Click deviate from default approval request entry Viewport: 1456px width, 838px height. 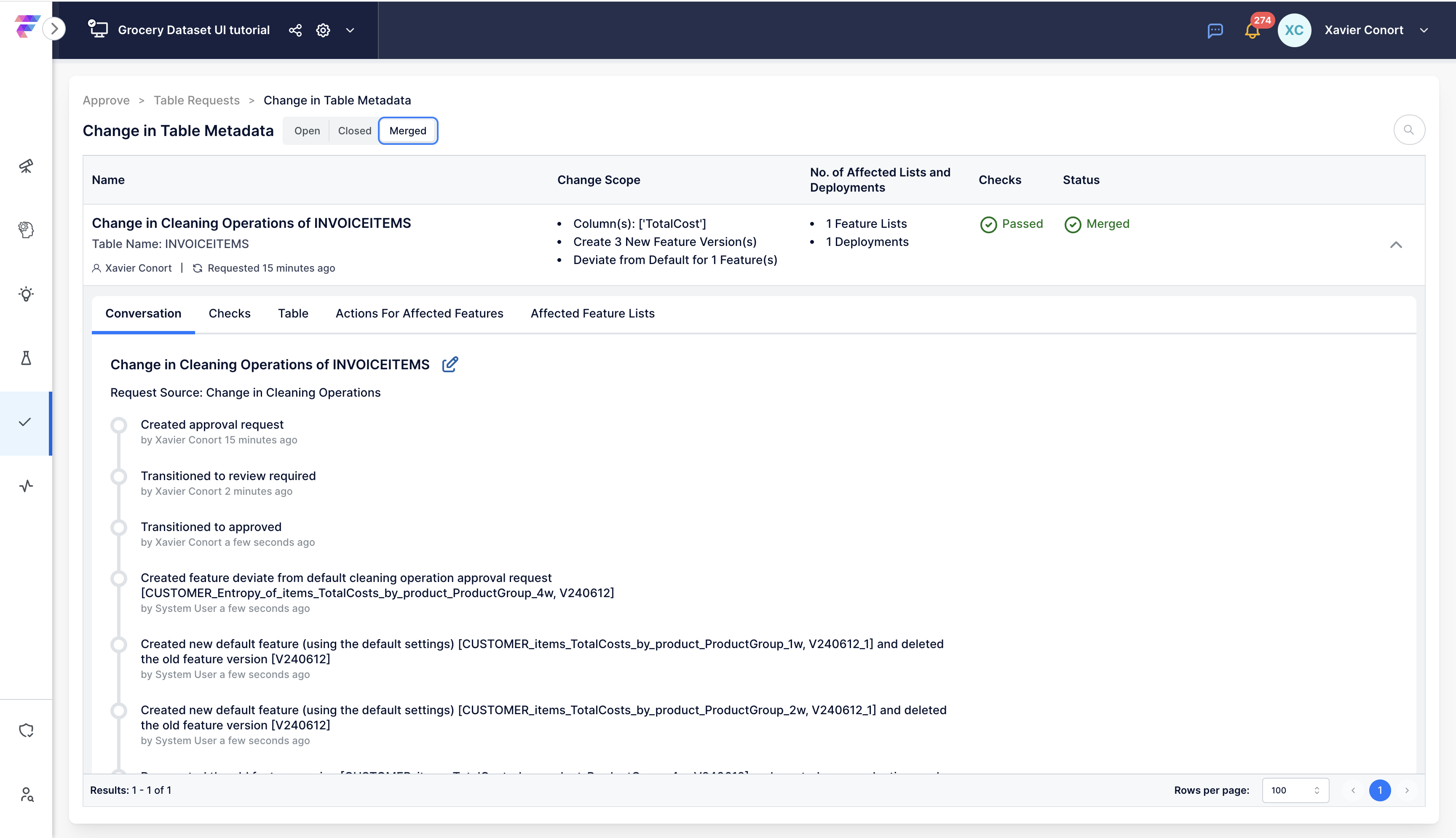377,585
